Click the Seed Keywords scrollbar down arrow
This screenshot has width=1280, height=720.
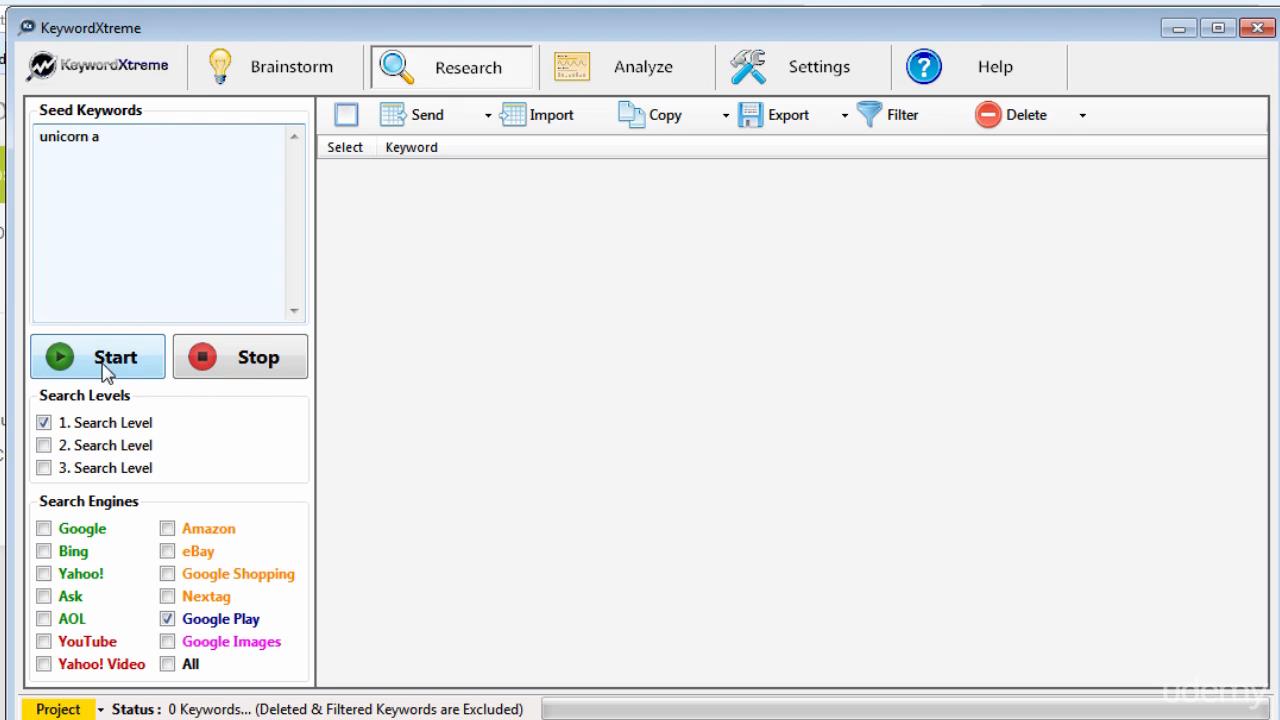(294, 310)
